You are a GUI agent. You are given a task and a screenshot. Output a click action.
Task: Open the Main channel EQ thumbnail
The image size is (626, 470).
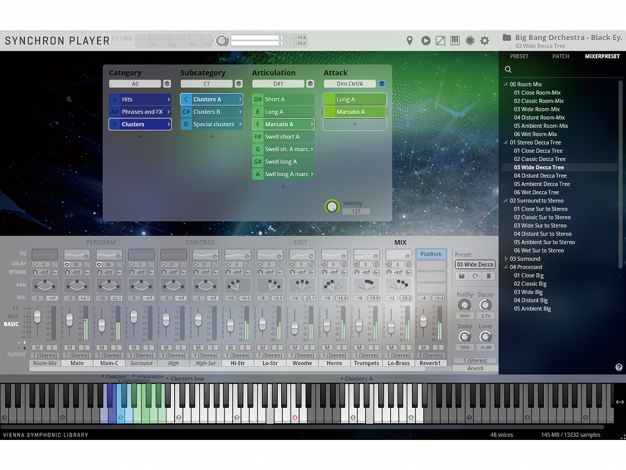77,255
